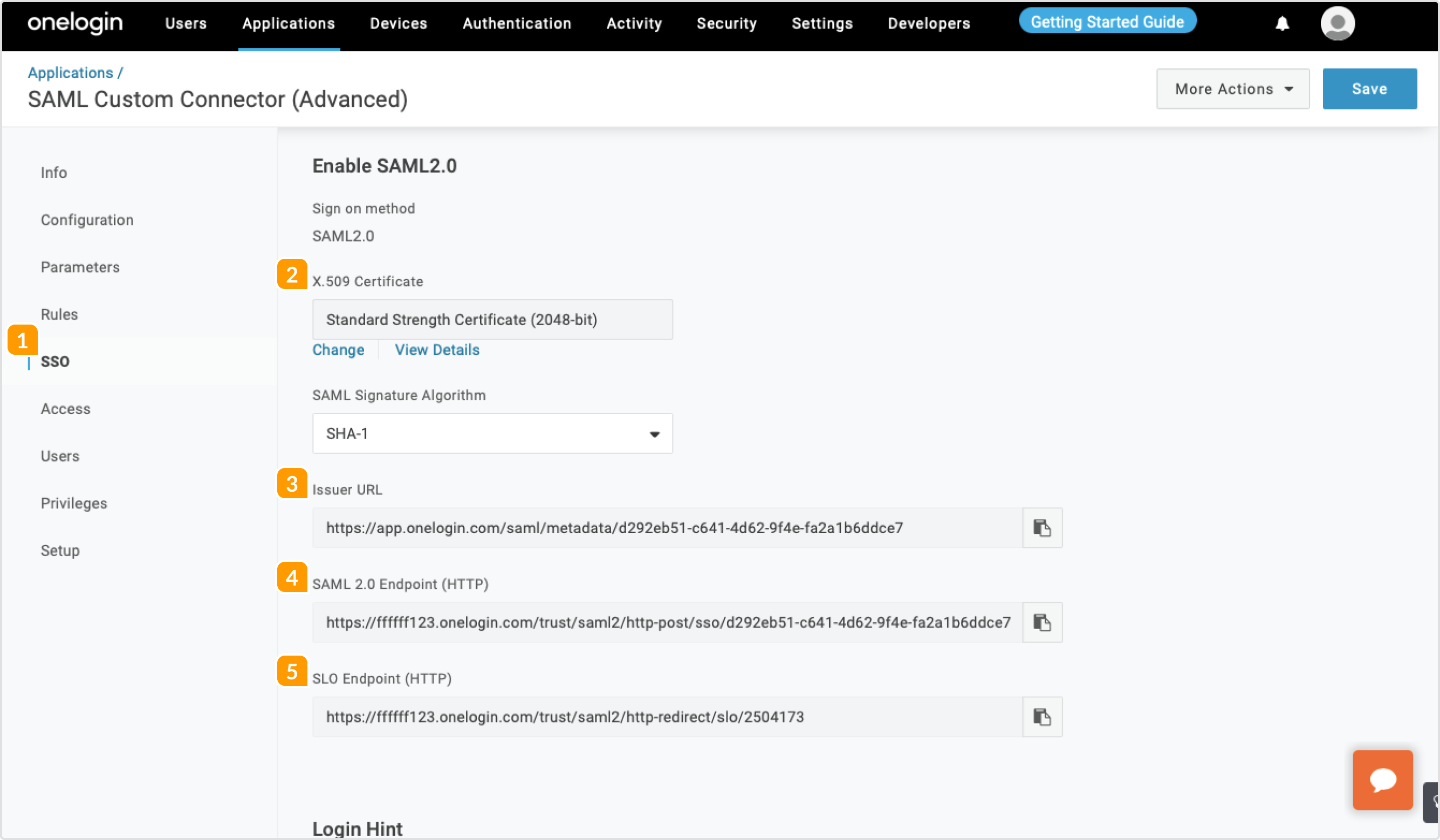
Task: Open View Details for the certificate
Action: click(436, 350)
